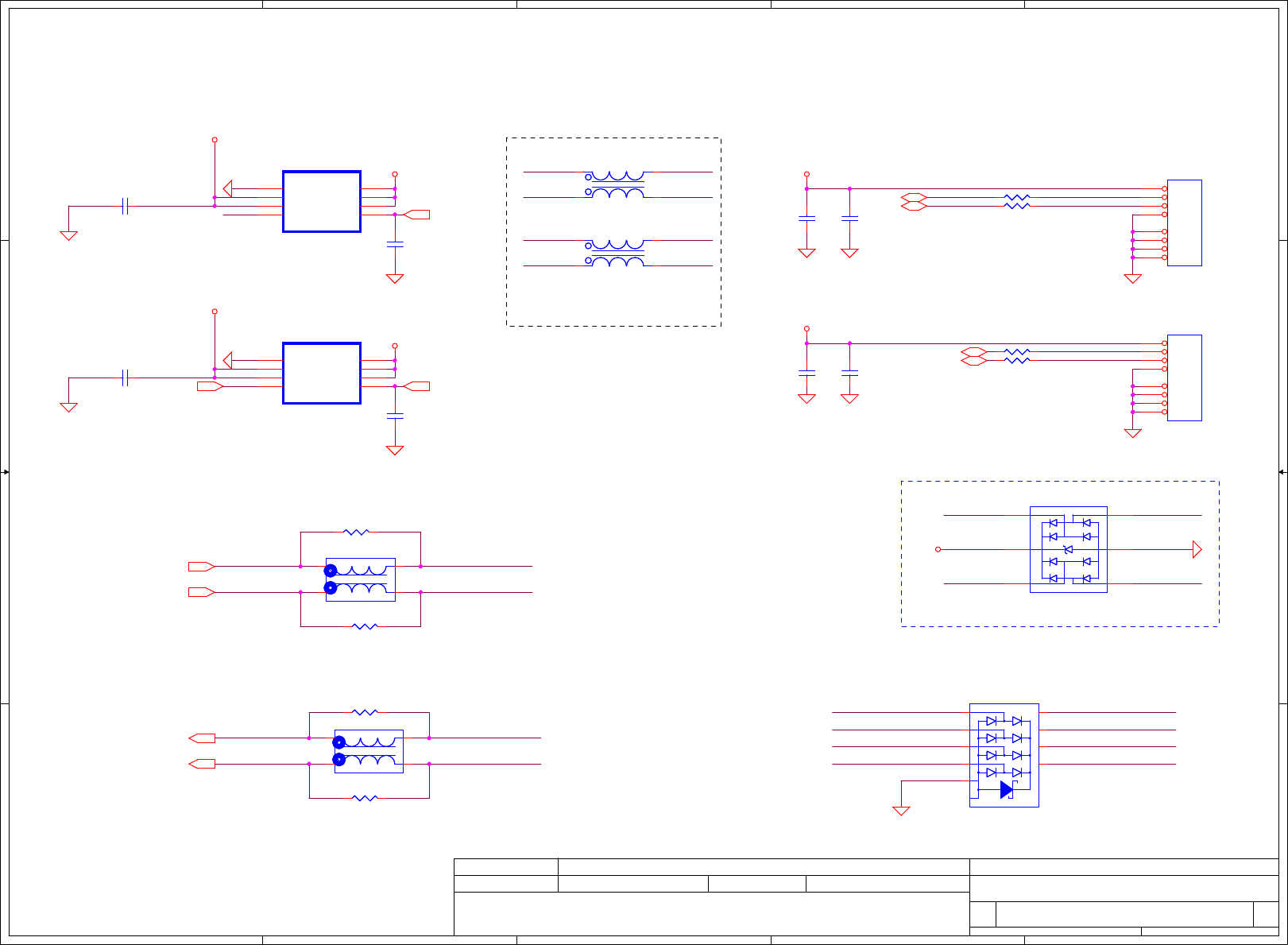Select the input port left of the lower IC
Screen dimensions: 1288x945
tap(211, 386)
